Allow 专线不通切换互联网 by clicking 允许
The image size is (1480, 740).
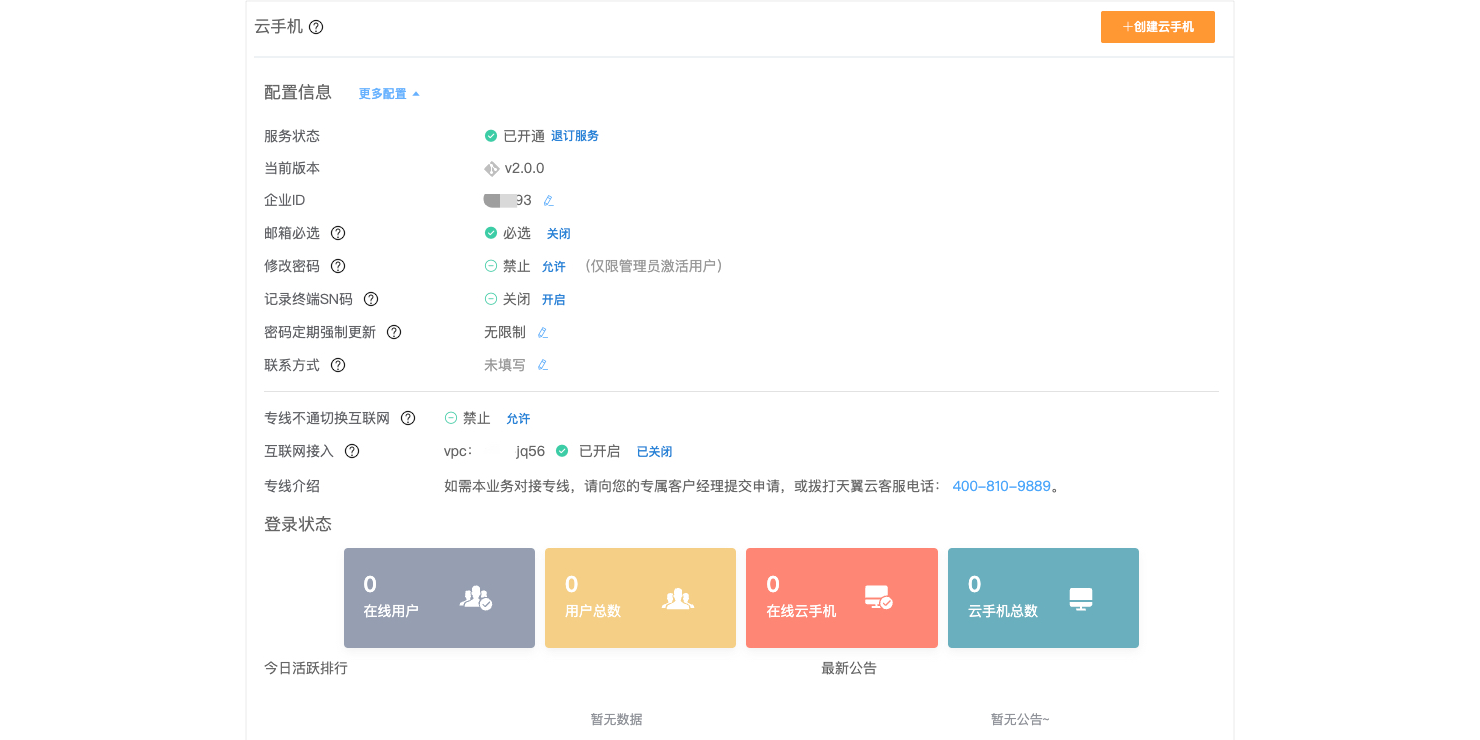[x=518, y=418]
